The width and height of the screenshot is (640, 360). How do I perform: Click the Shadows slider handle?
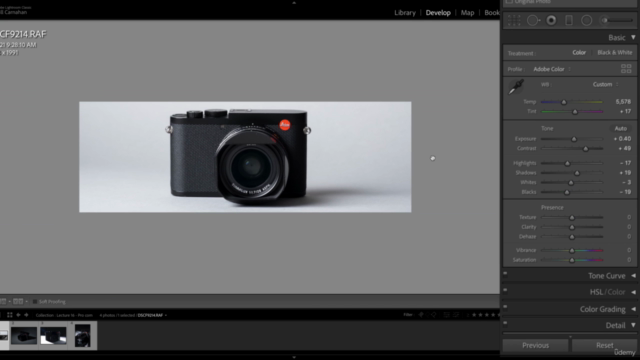coord(577,173)
